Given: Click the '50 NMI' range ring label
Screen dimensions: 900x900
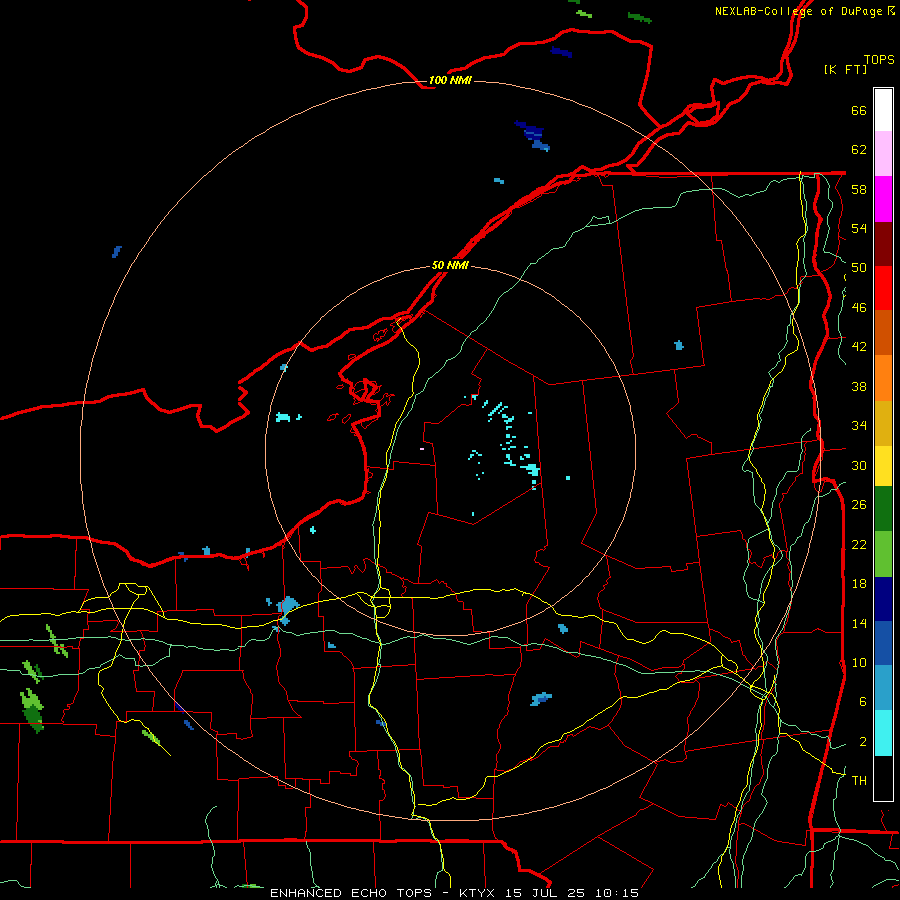Looking at the screenshot, I should [x=450, y=265].
